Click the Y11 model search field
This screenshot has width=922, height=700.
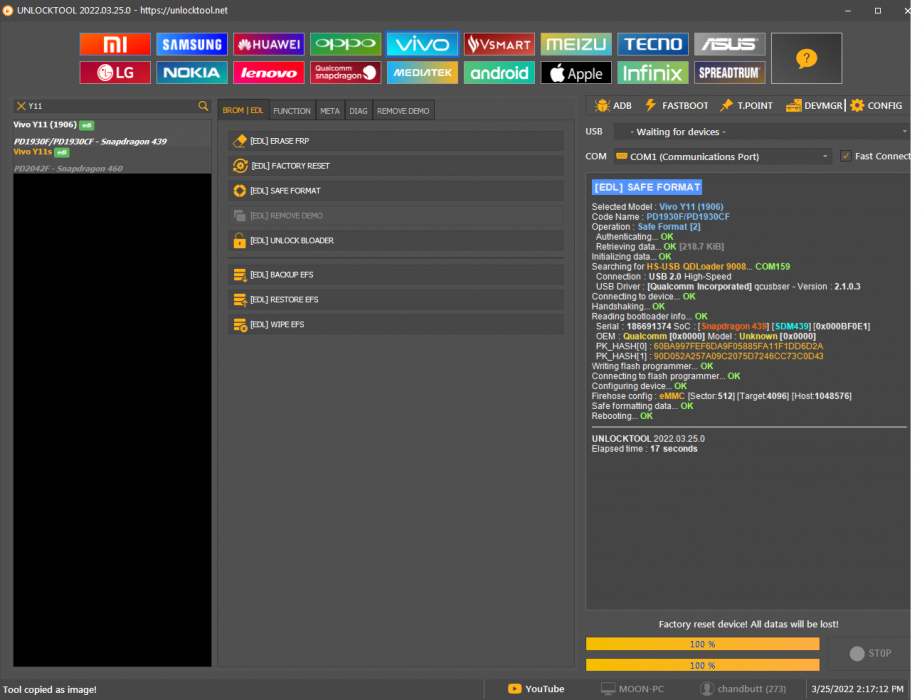[x=112, y=106]
